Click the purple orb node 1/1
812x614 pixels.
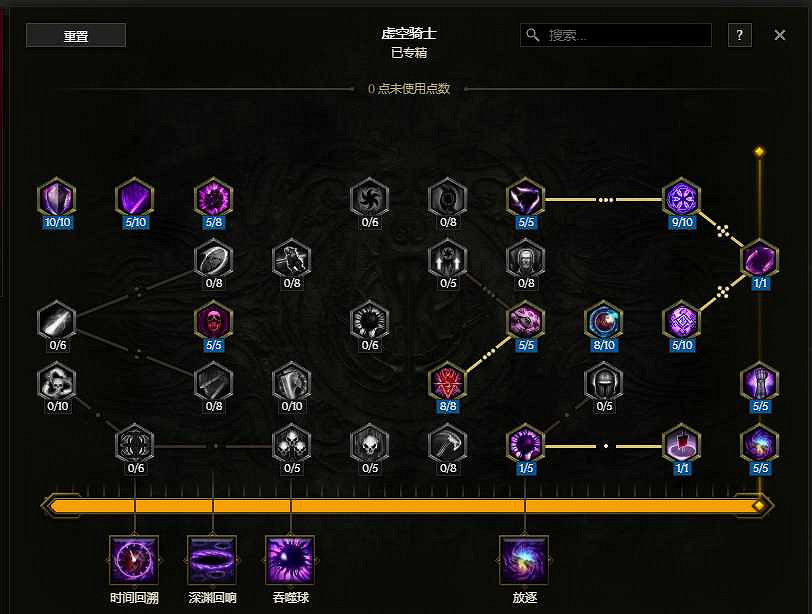point(760,259)
